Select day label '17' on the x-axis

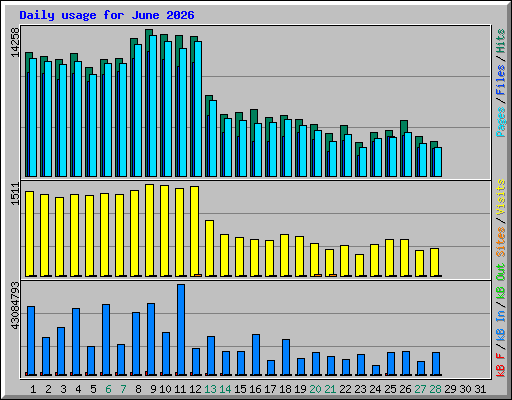[x=270, y=389]
